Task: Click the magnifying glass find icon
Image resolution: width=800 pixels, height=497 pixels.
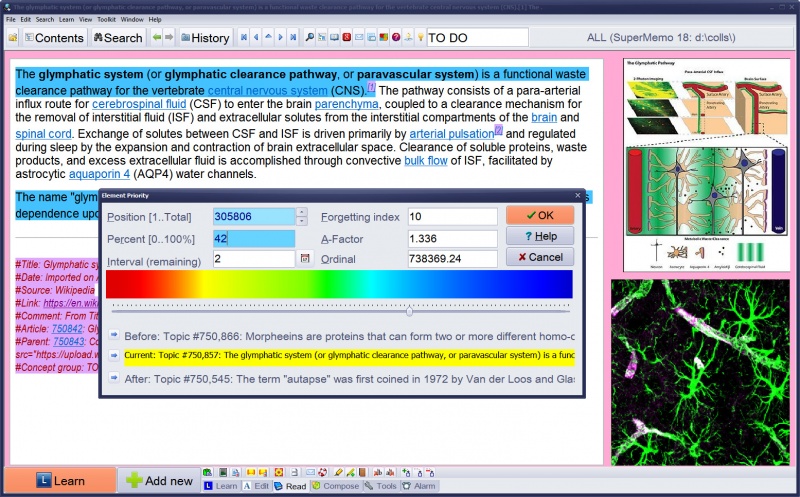Action: (310, 37)
